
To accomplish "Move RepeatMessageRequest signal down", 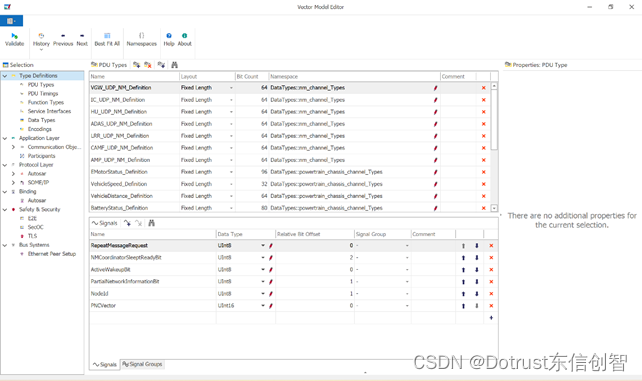I will click(477, 246).
